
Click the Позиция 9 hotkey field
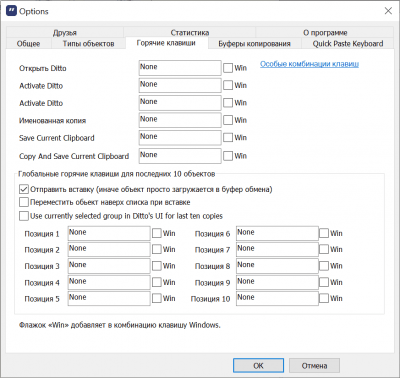[277, 282]
